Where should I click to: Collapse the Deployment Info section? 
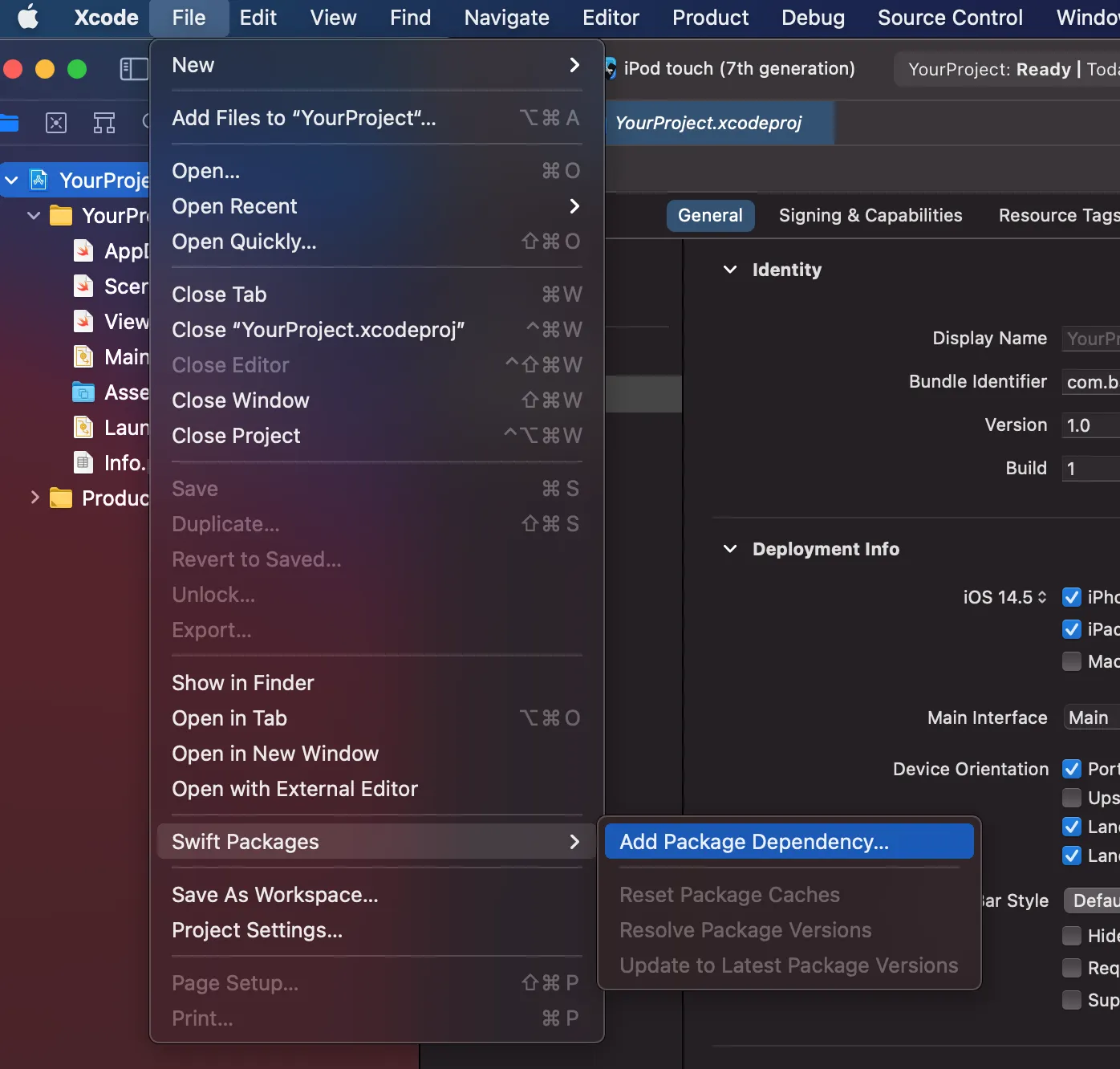(730, 549)
